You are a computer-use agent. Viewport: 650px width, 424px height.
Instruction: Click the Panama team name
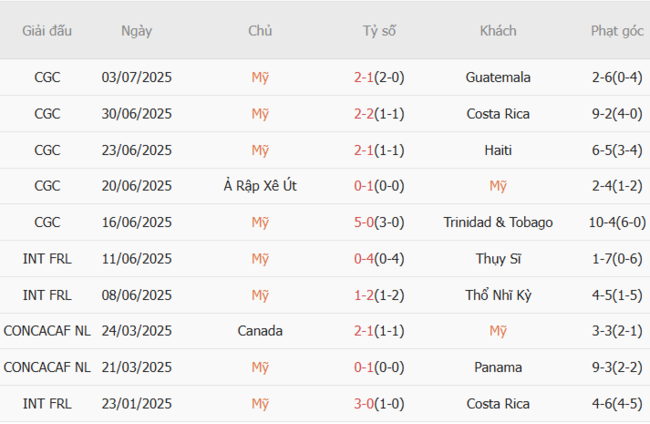point(498,367)
